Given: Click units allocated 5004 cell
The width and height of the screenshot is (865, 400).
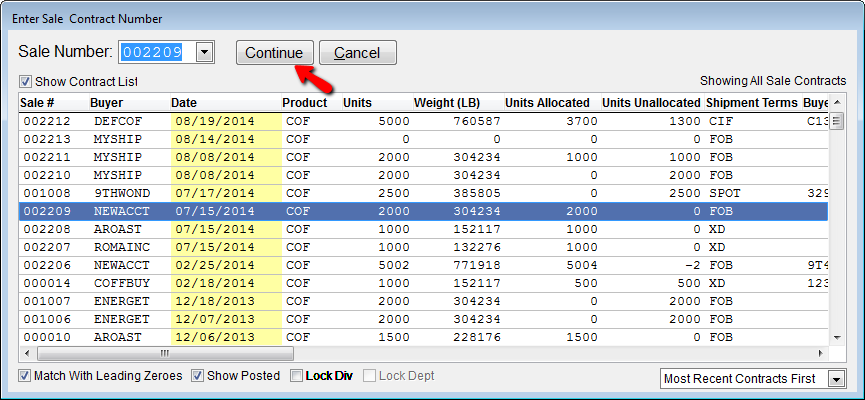Looking at the screenshot, I should [552, 265].
